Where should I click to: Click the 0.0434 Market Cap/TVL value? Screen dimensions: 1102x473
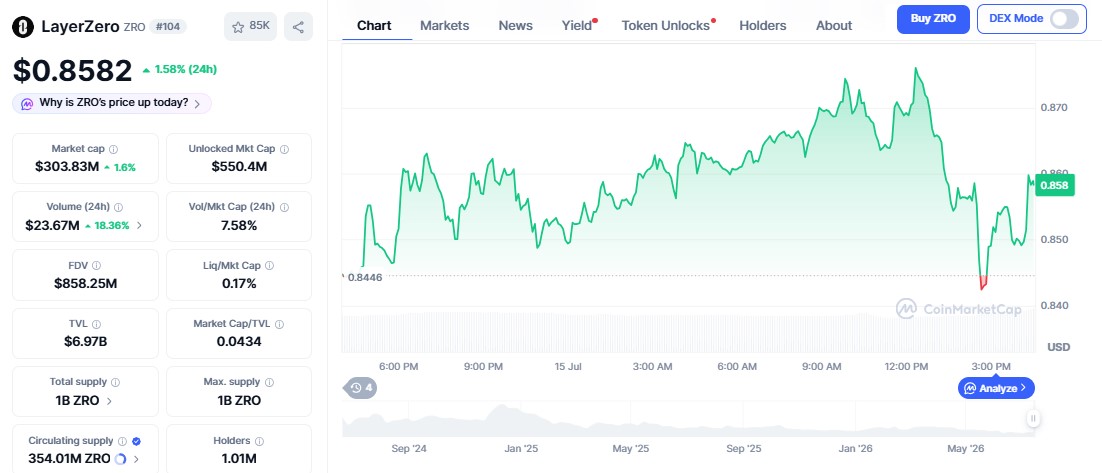point(239,342)
